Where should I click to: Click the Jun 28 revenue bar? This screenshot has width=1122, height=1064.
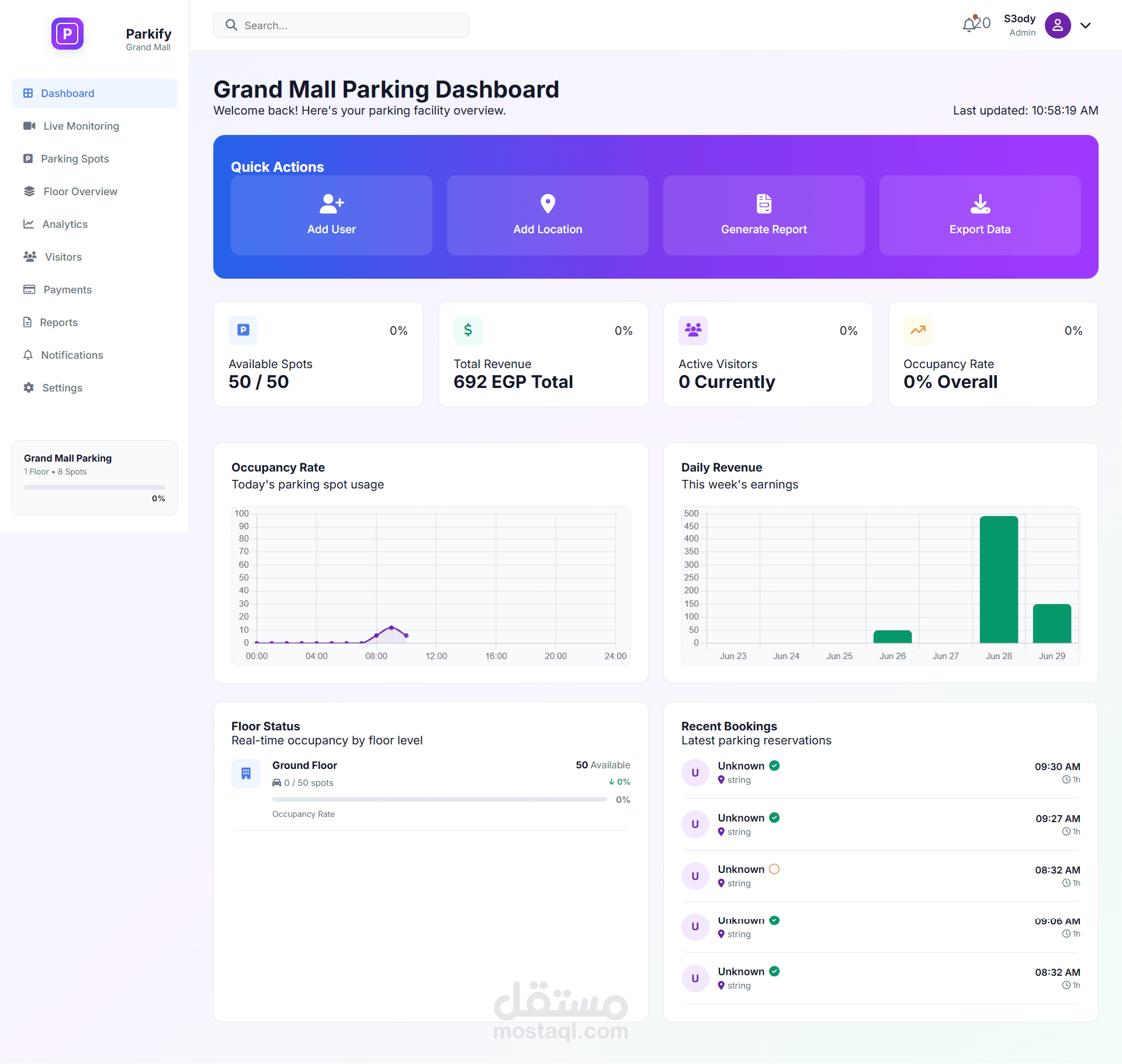(999, 579)
